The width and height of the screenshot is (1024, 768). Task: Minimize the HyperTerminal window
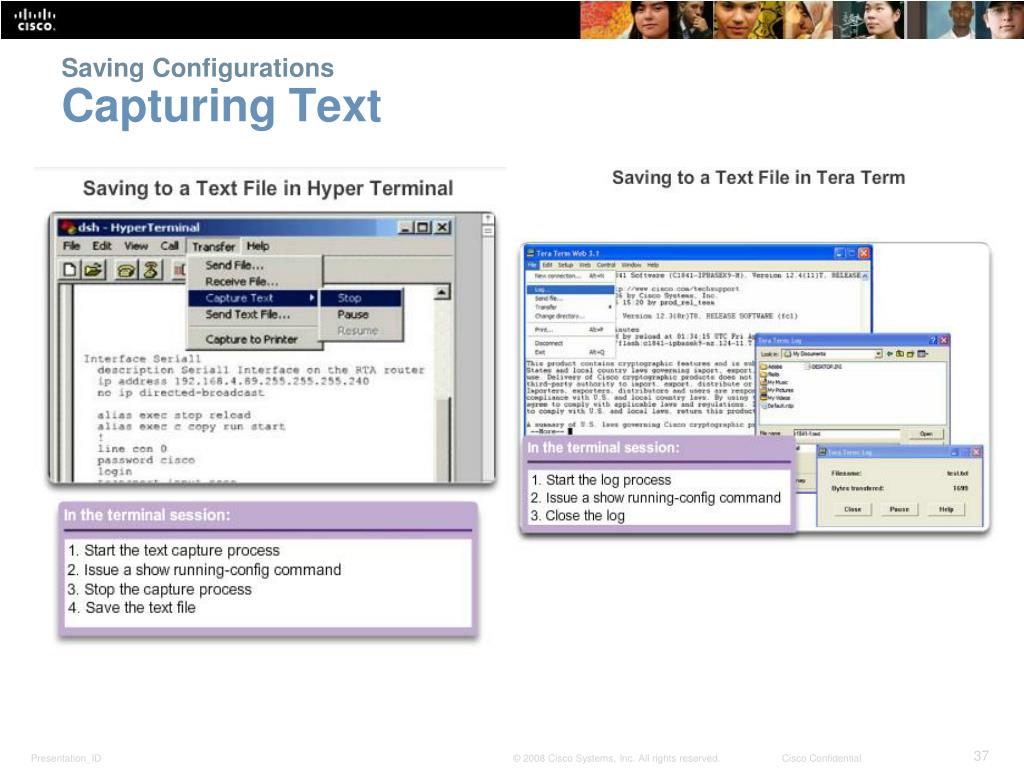click(x=406, y=227)
